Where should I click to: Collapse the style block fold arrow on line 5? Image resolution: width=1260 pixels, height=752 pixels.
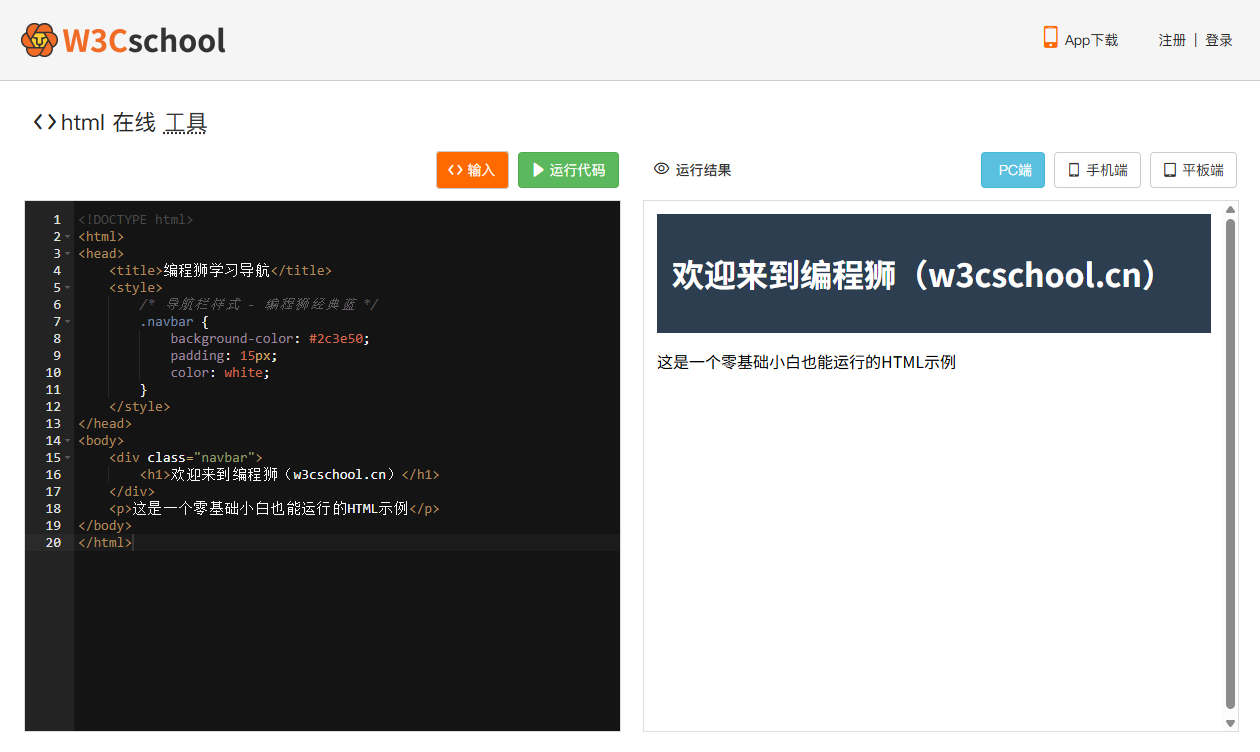click(68, 288)
